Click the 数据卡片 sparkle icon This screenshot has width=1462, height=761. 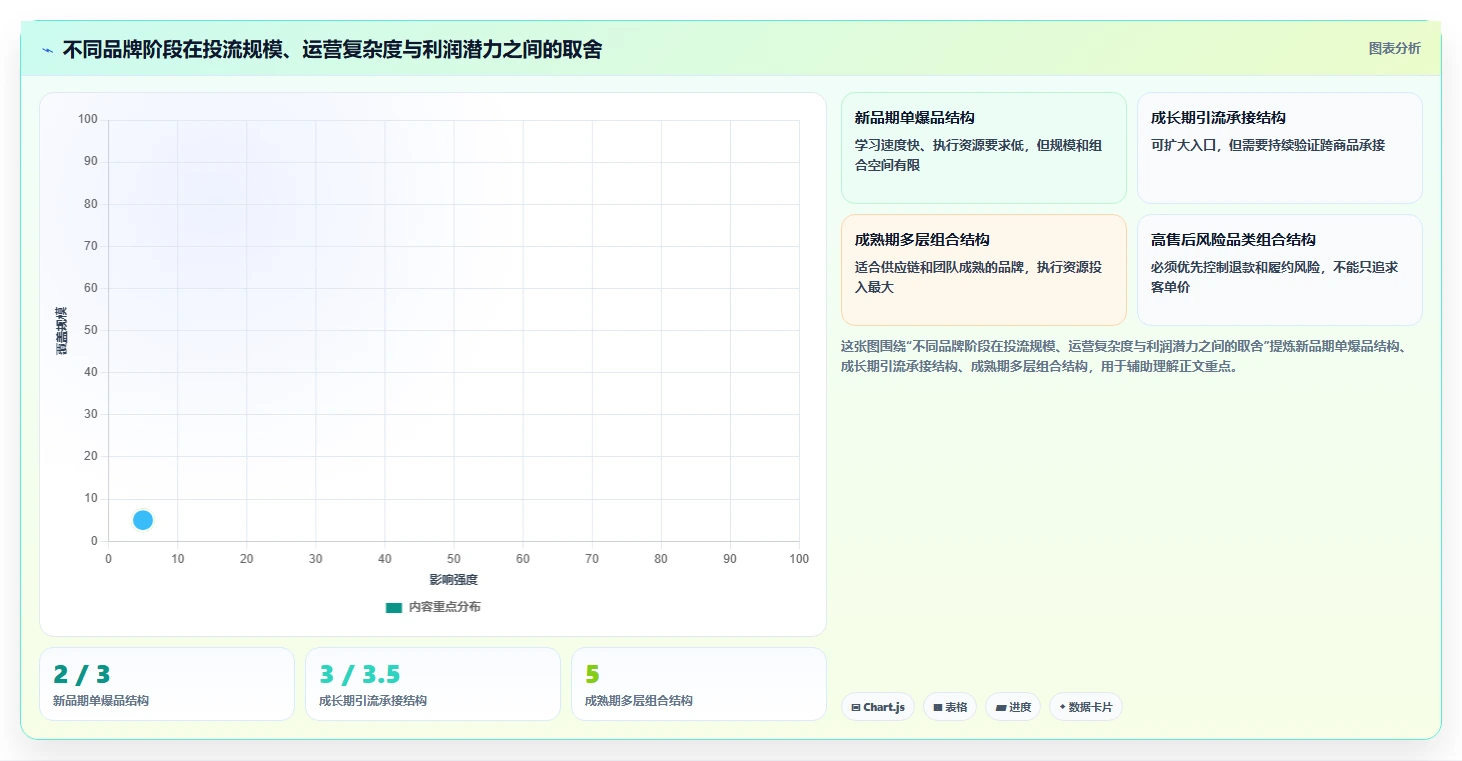1062,707
